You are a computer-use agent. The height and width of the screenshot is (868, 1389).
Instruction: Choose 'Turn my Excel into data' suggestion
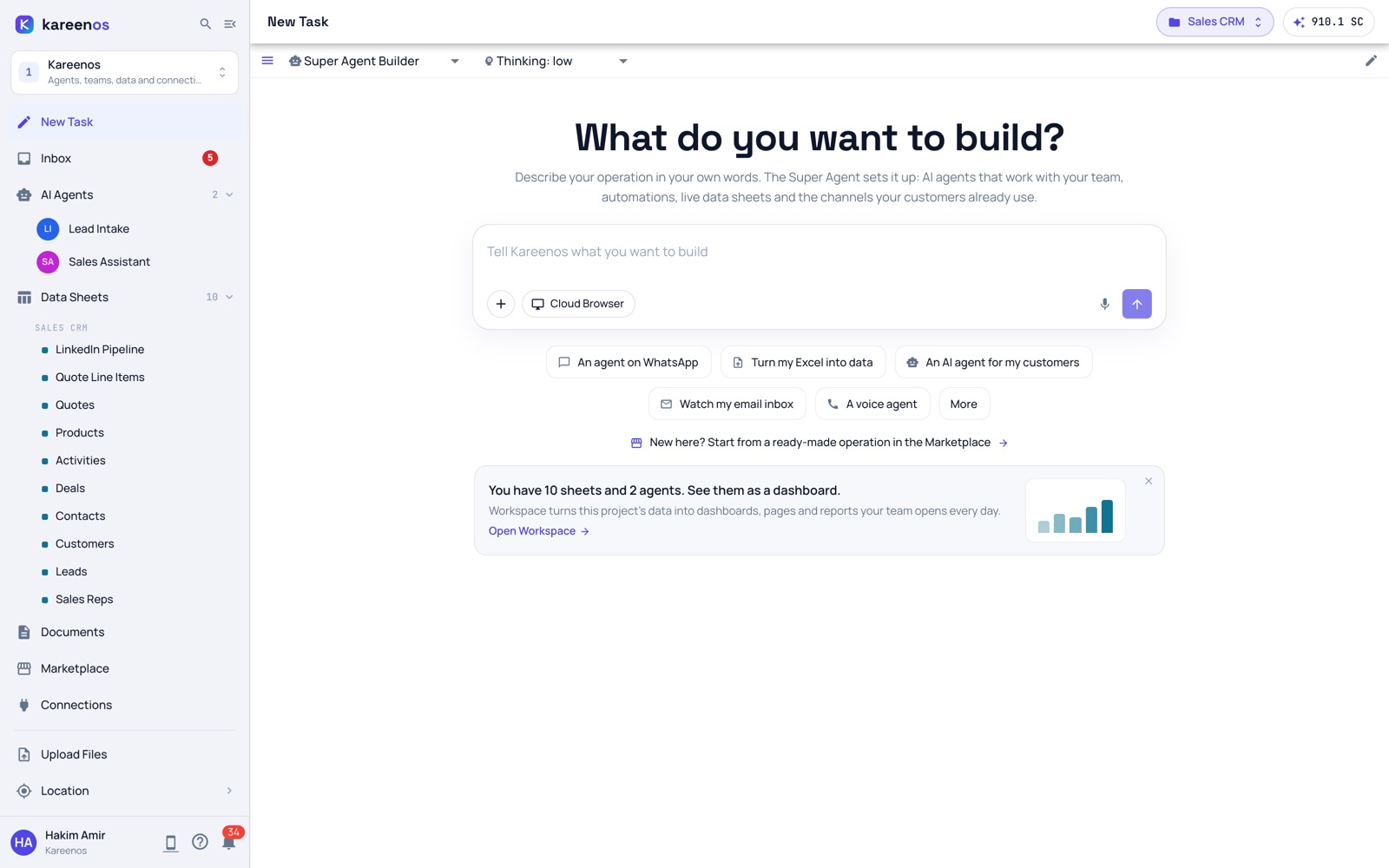[803, 363]
